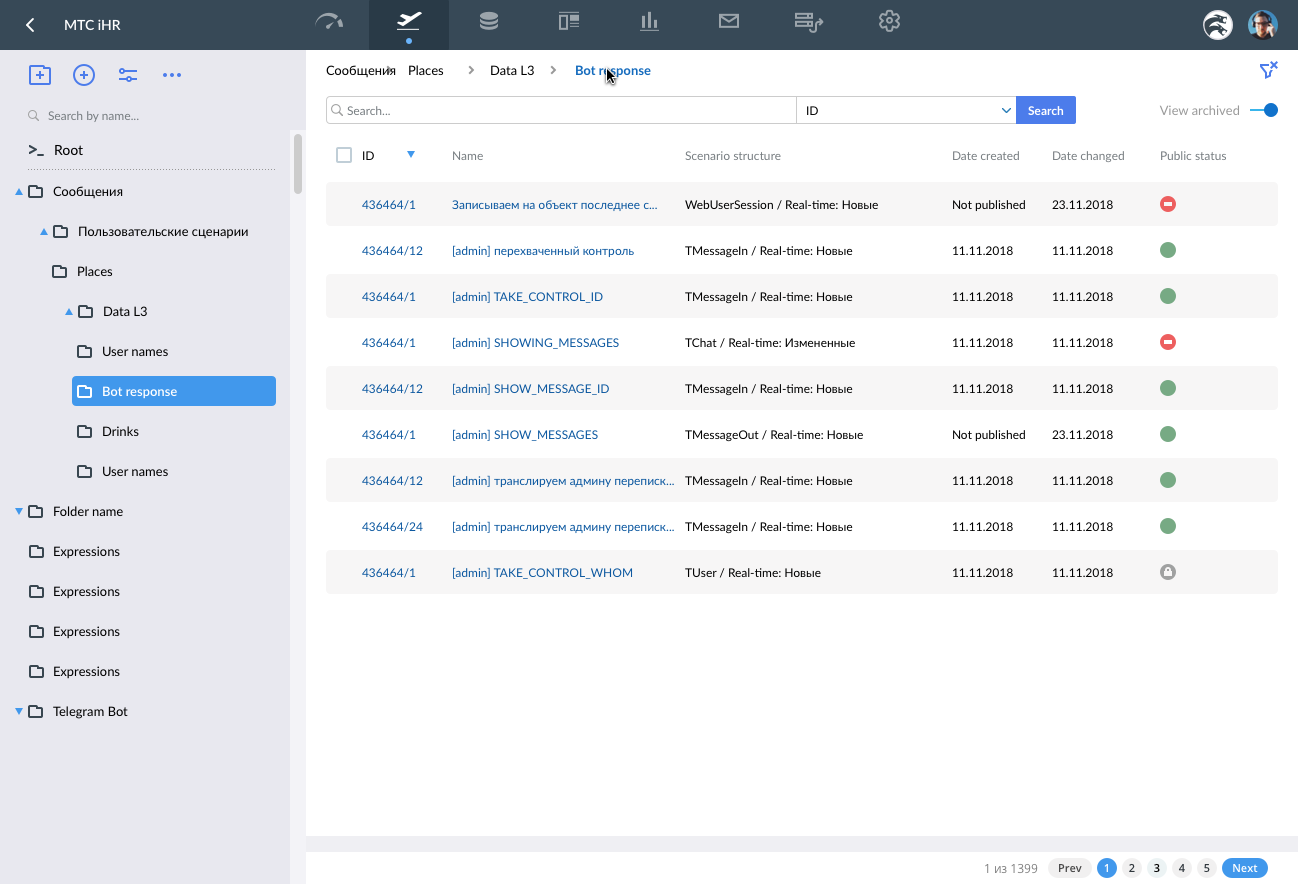Open scenario [admin] SHOWING_MESSAGES

[535, 343]
